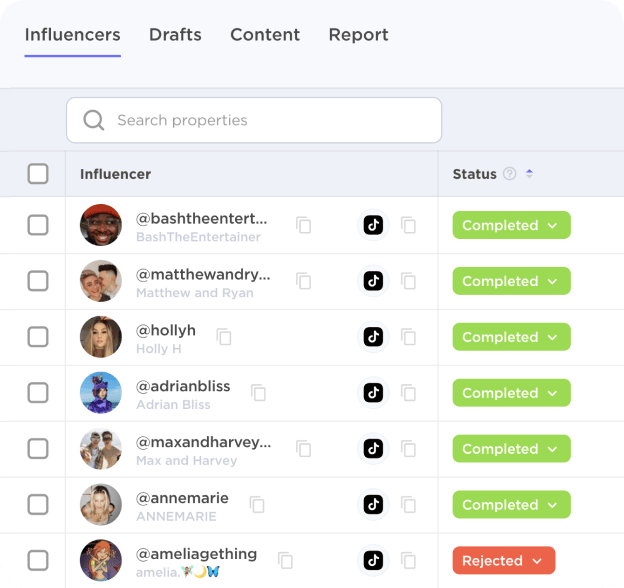Click the Max and Harvey name link
This screenshot has width=624, height=588.
(186, 461)
